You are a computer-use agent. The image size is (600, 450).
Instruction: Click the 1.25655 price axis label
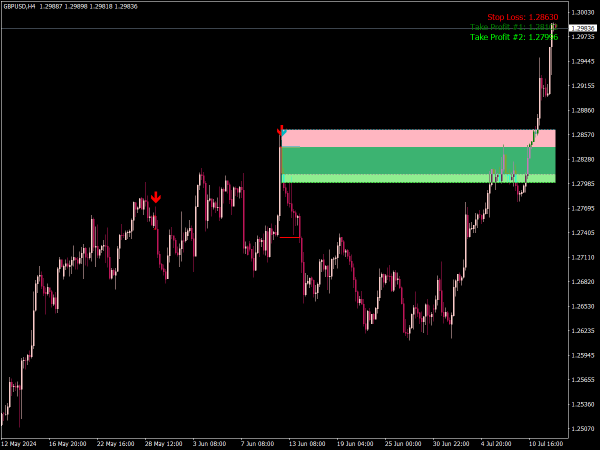click(x=583, y=380)
